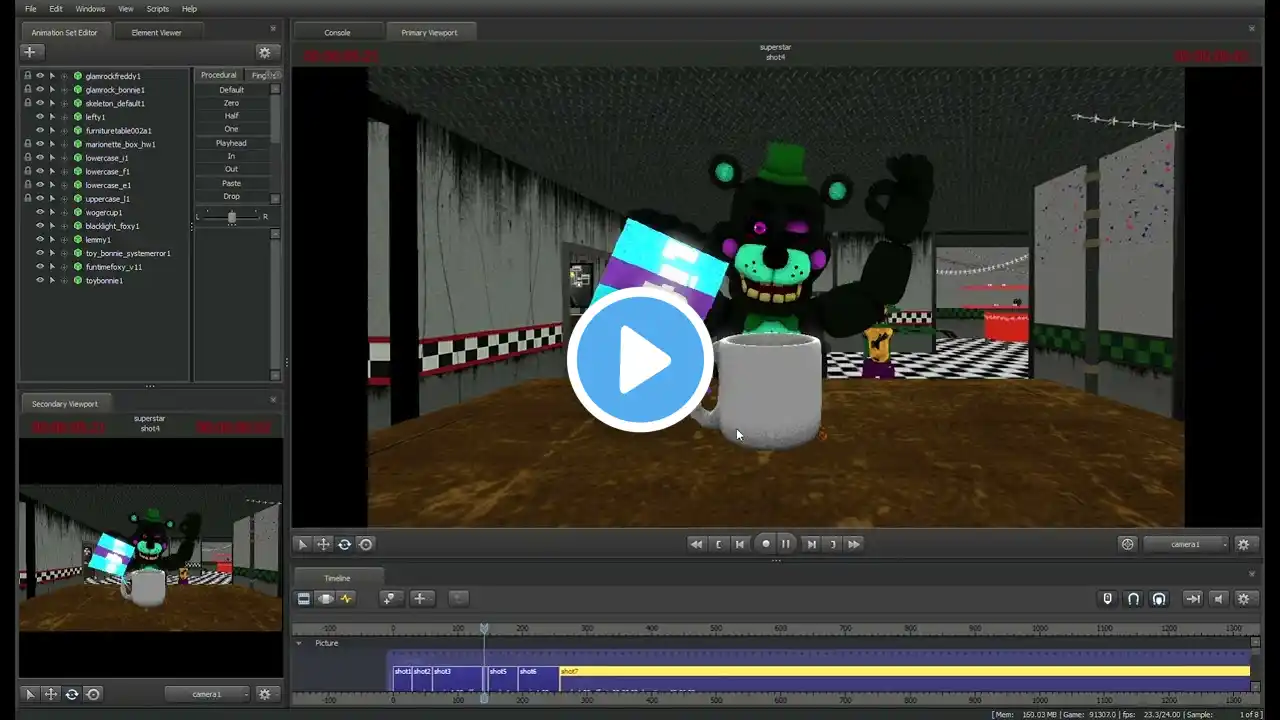Open the Scripts menu
The image size is (1280, 720).
click(158, 9)
